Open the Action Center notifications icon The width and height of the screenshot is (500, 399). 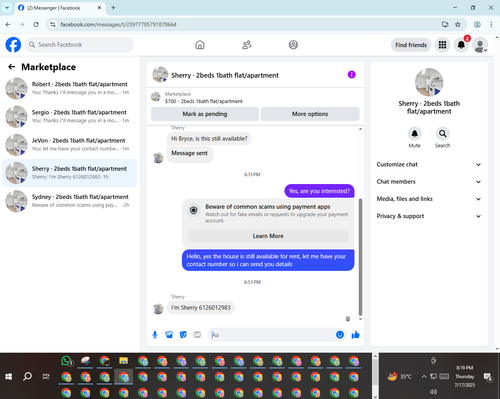[488, 377]
